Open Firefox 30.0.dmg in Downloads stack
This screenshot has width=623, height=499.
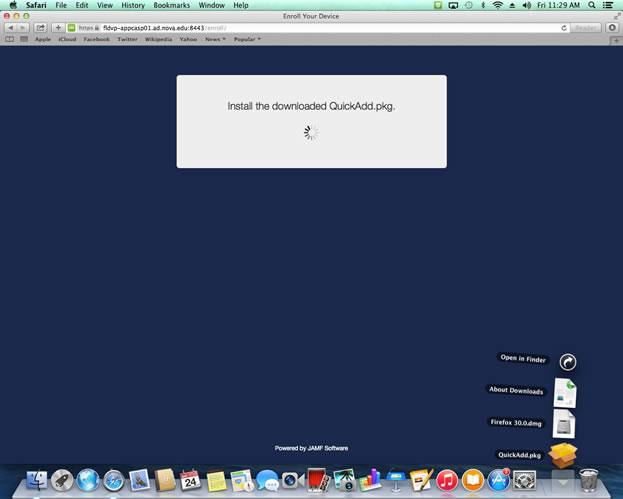tap(564, 423)
